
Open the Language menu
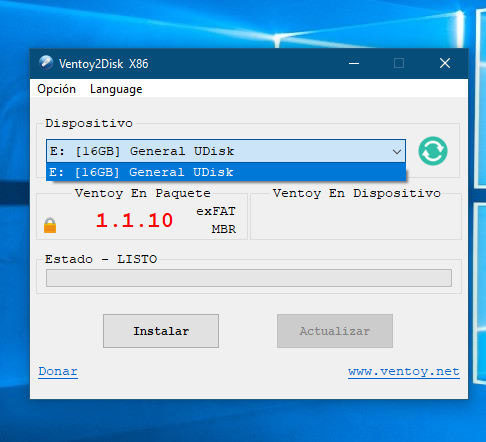pos(116,89)
